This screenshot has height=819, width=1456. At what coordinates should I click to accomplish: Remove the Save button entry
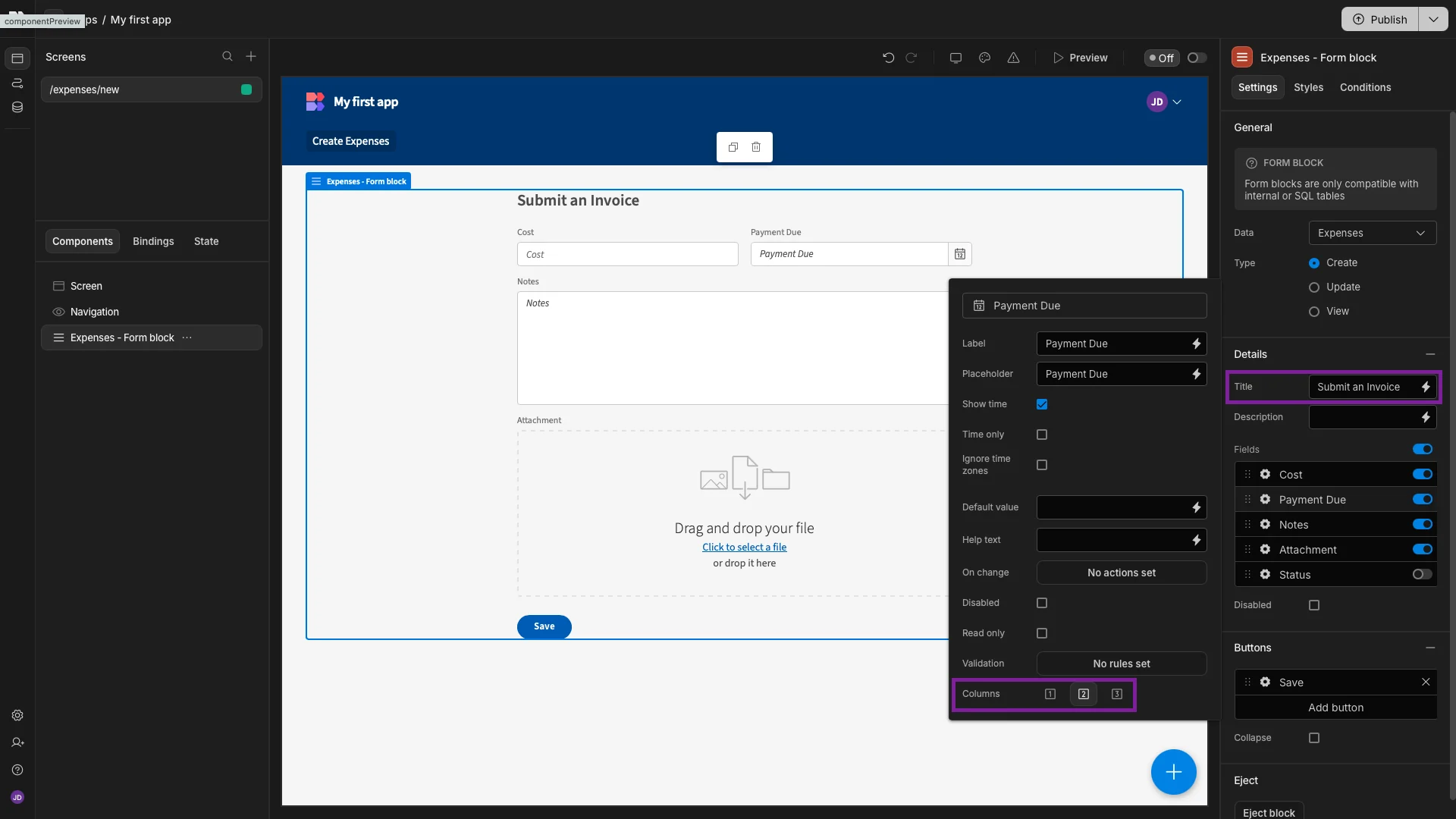1426,682
